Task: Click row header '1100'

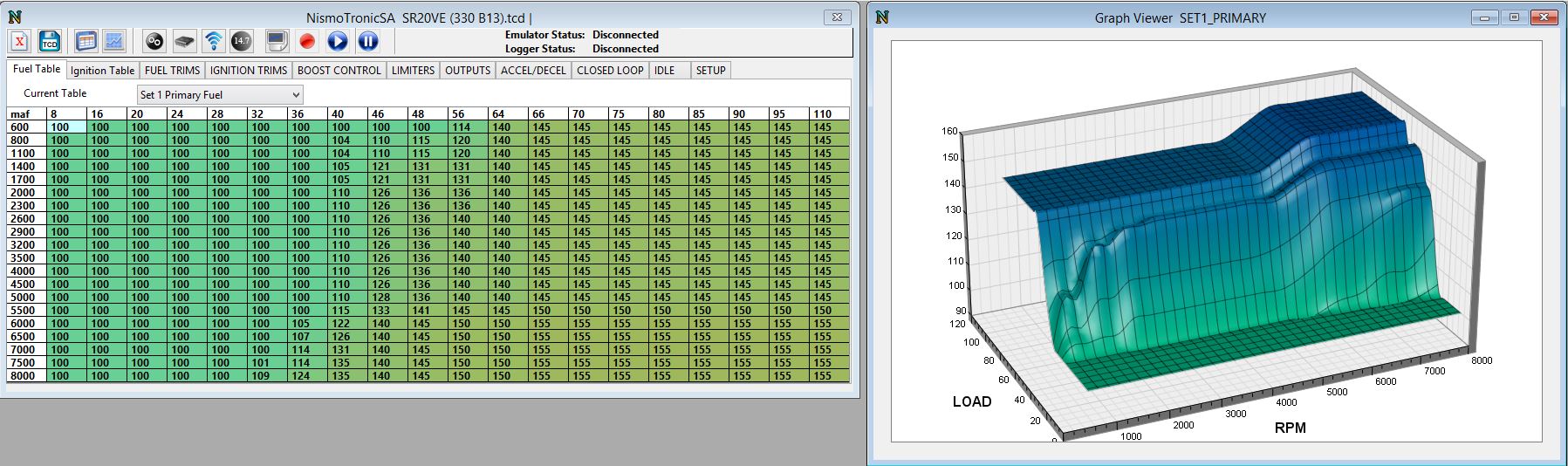Action: coord(27,153)
